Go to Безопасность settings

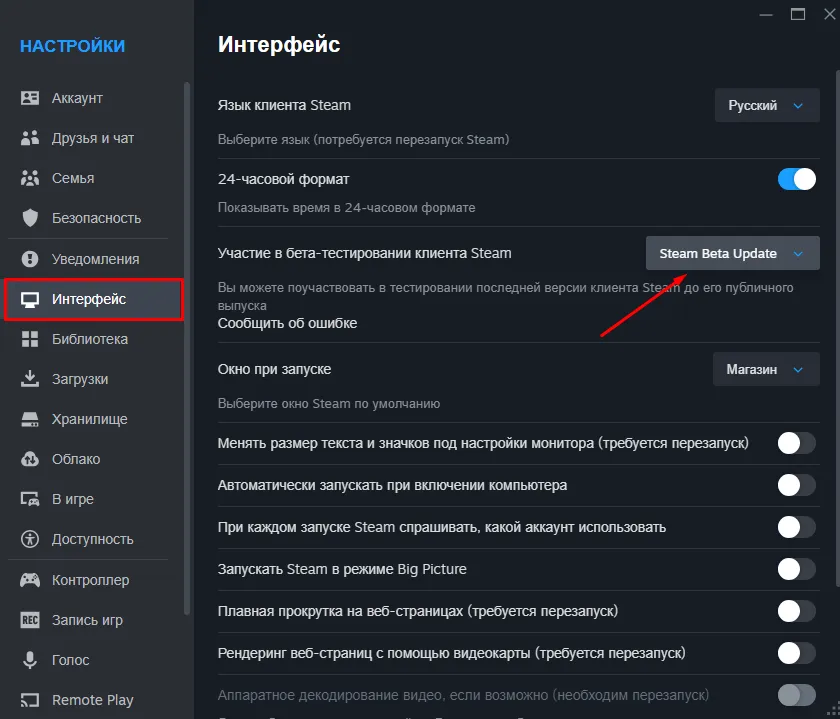(x=94, y=218)
